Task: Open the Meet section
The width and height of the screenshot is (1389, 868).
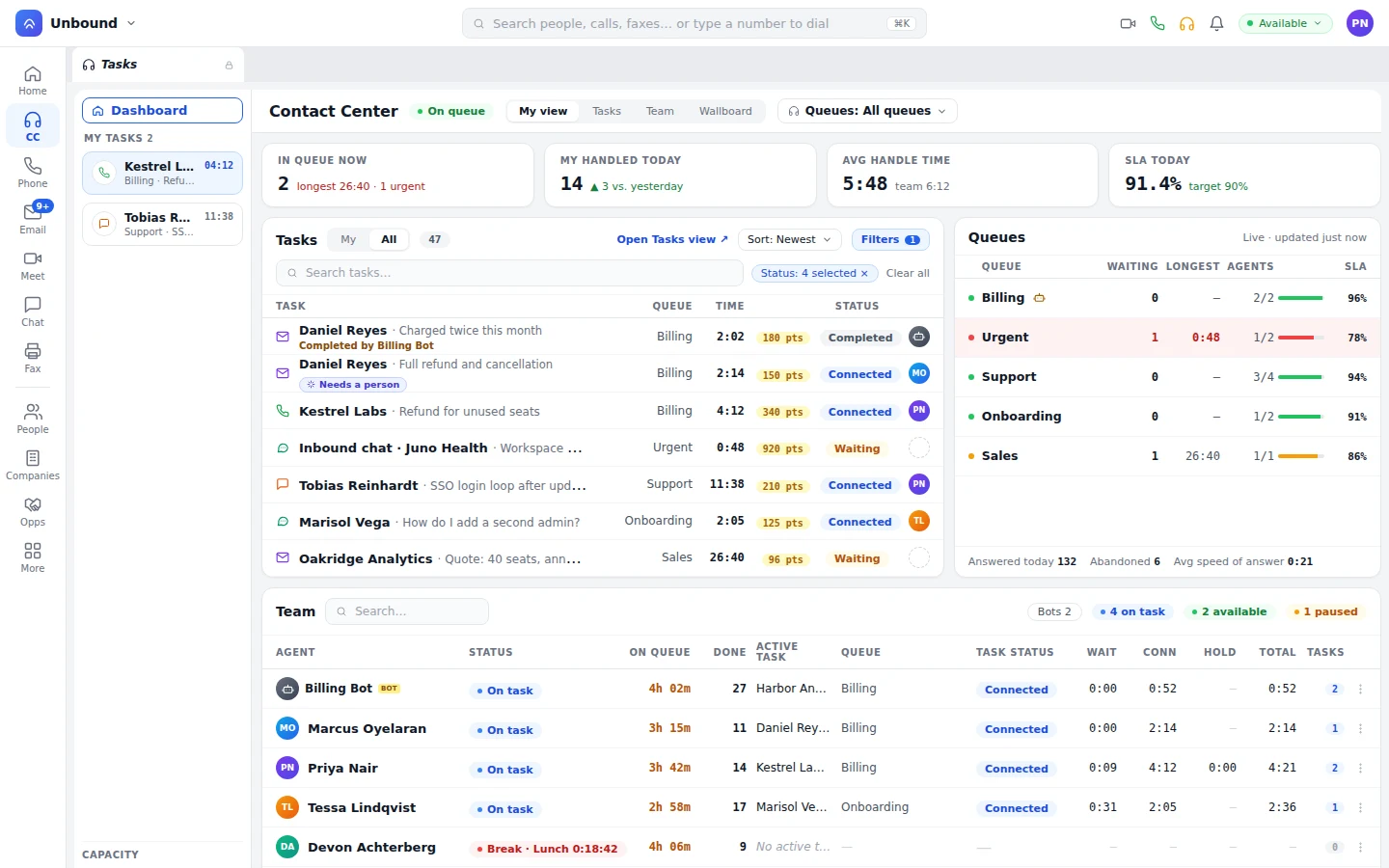Action: click(33, 265)
